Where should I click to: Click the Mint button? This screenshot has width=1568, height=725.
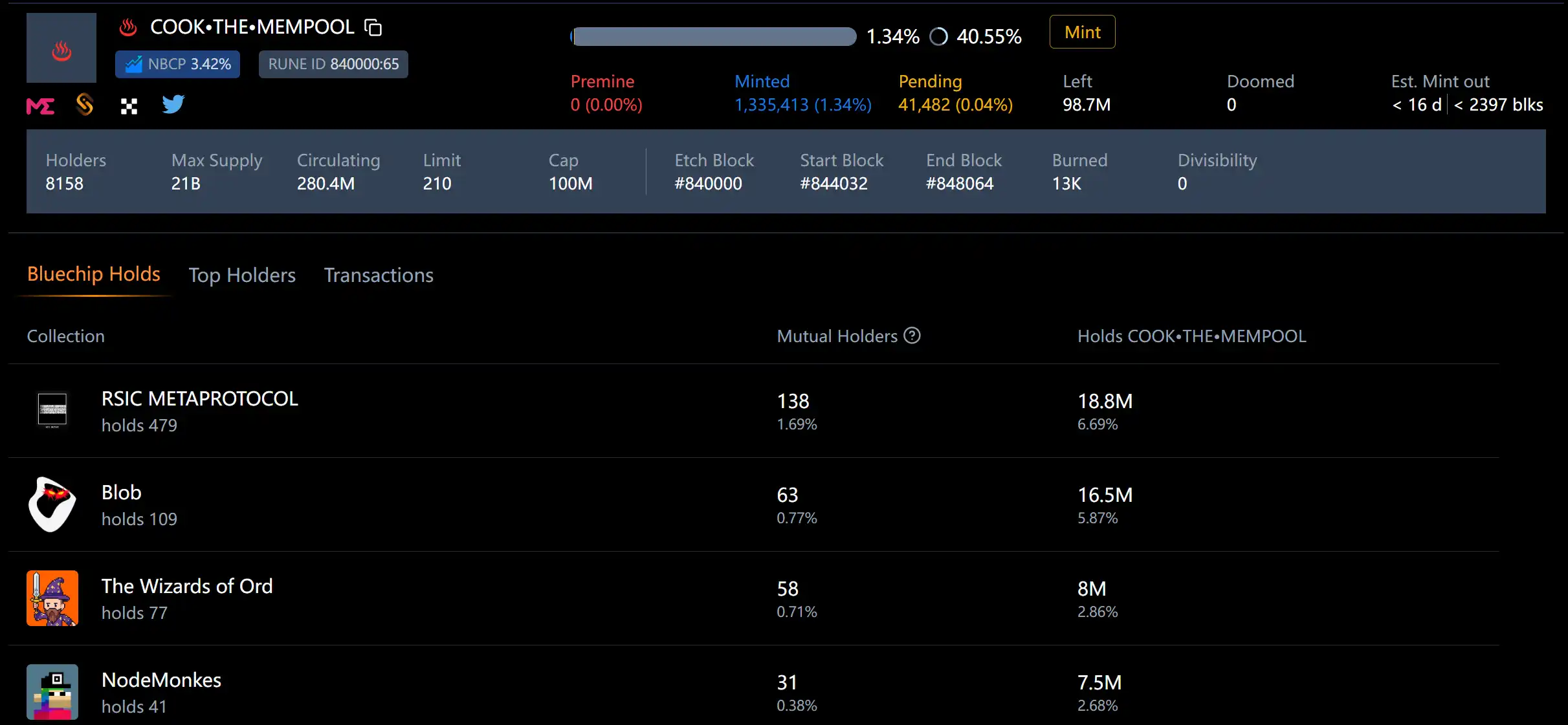(1083, 32)
